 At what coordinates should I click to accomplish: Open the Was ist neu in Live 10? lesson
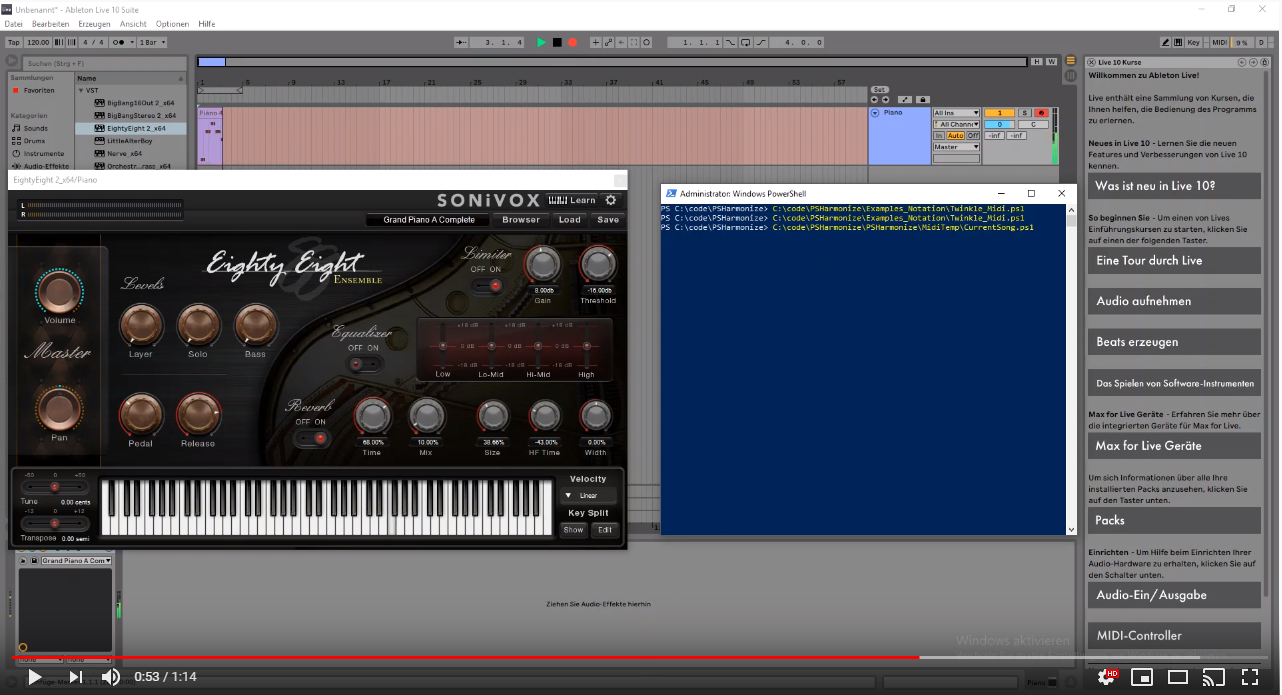pos(1174,186)
